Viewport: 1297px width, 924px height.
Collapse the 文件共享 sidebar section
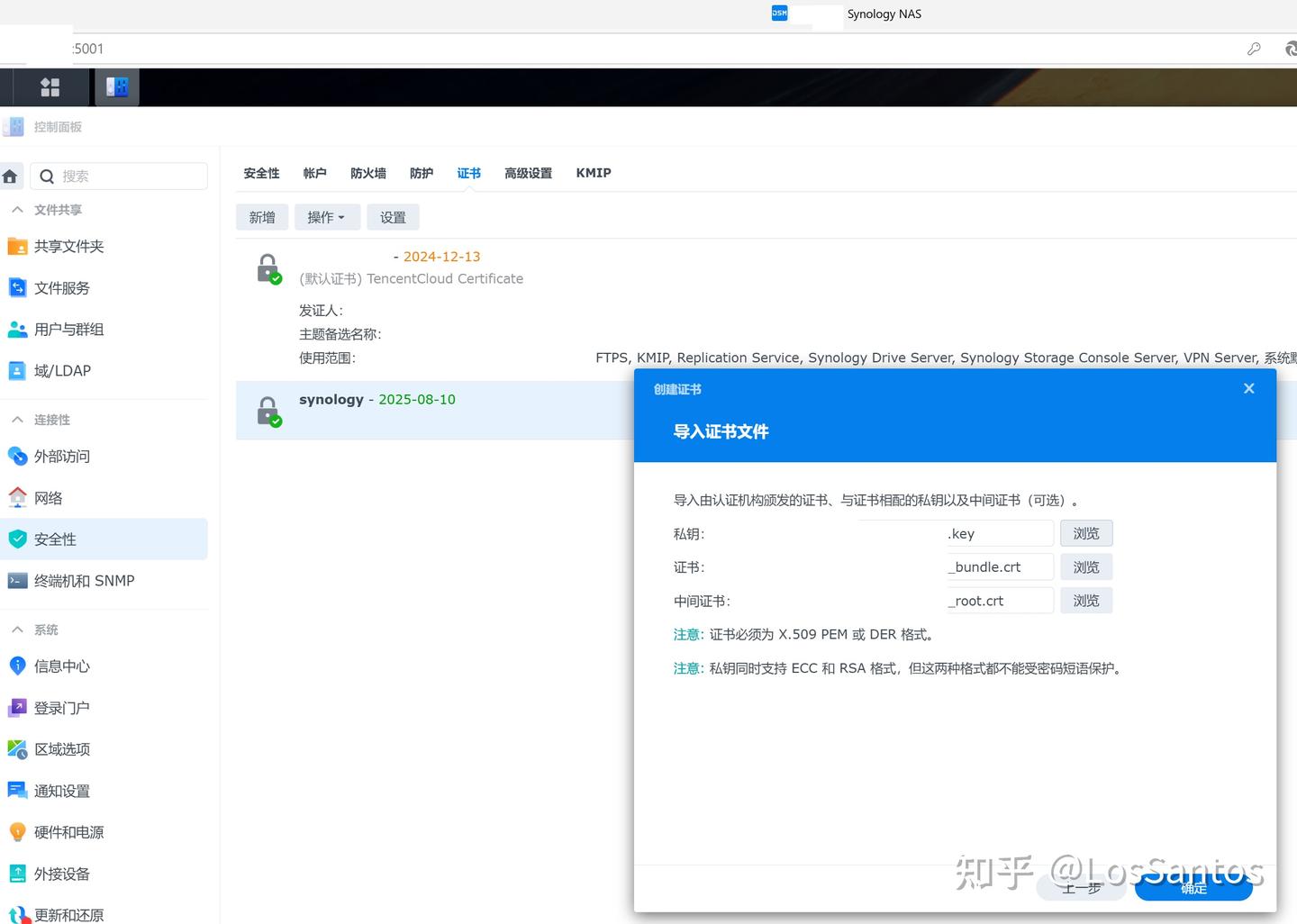click(16, 209)
